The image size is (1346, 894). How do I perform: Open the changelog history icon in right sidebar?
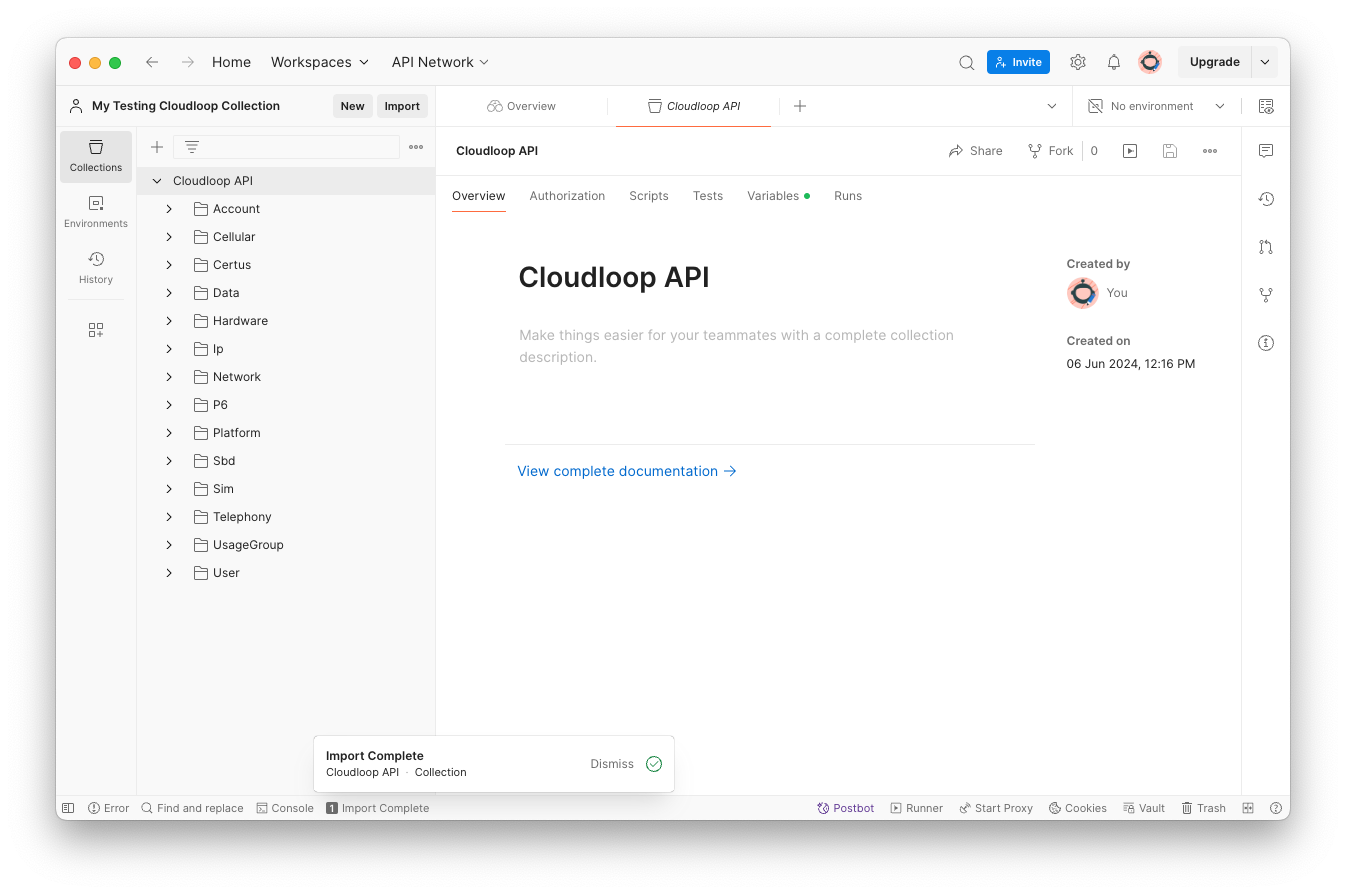coord(1266,199)
